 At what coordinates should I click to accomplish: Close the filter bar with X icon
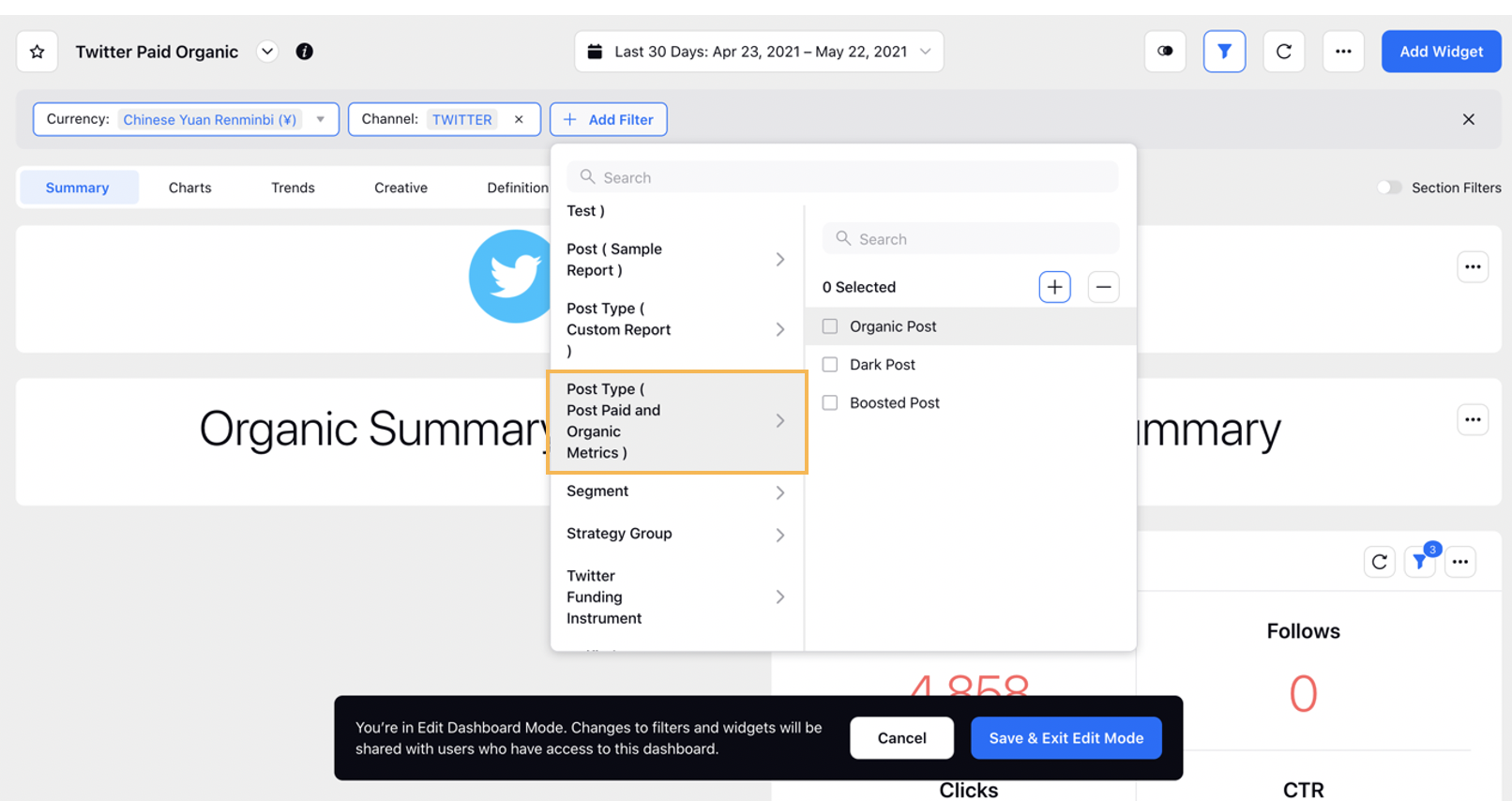[1469, 119]
